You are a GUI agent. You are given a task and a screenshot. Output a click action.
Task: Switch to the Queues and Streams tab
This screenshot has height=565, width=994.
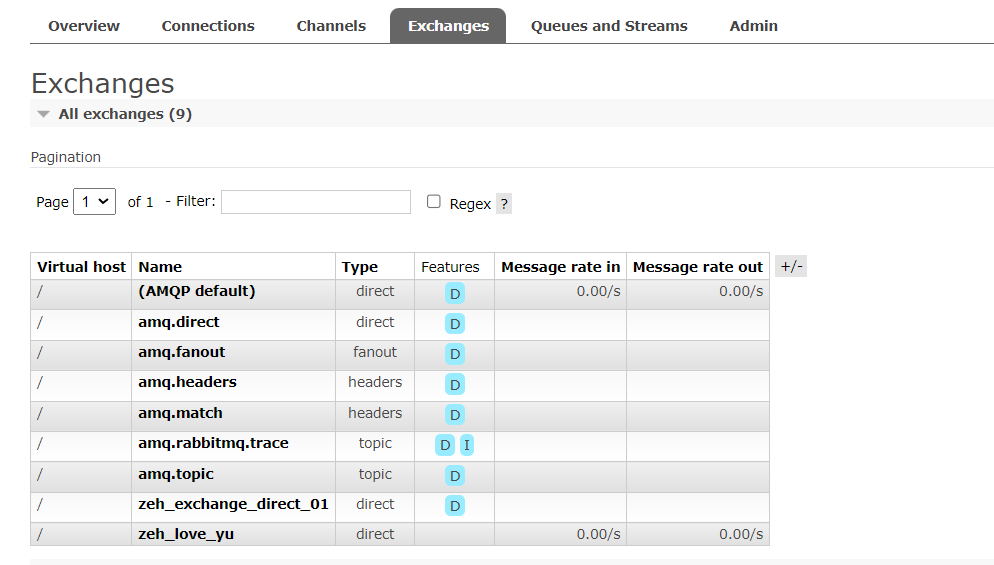click(x=609, y=26)
